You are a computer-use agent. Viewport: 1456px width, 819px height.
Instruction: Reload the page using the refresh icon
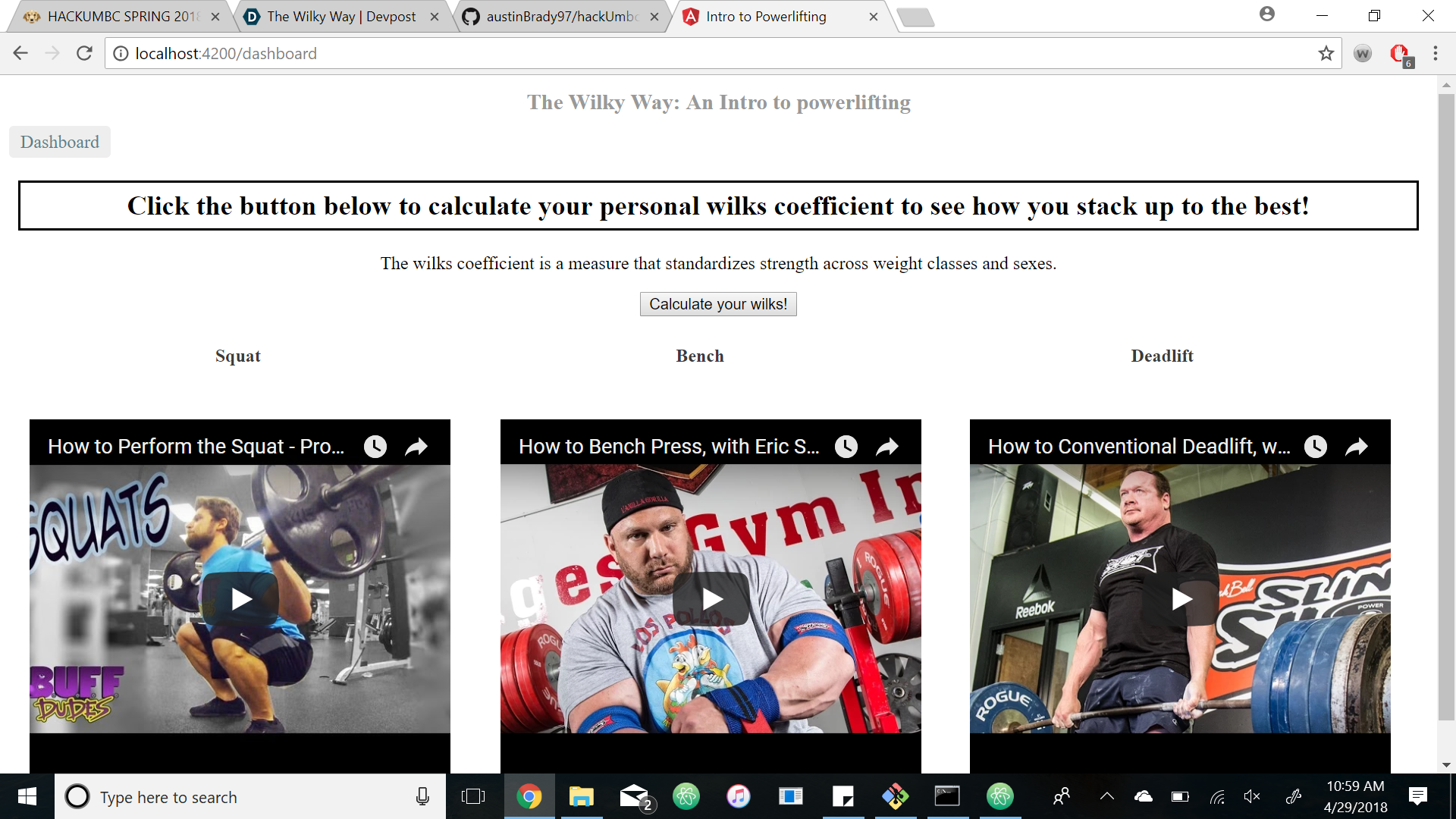click(x=84, y=54)
